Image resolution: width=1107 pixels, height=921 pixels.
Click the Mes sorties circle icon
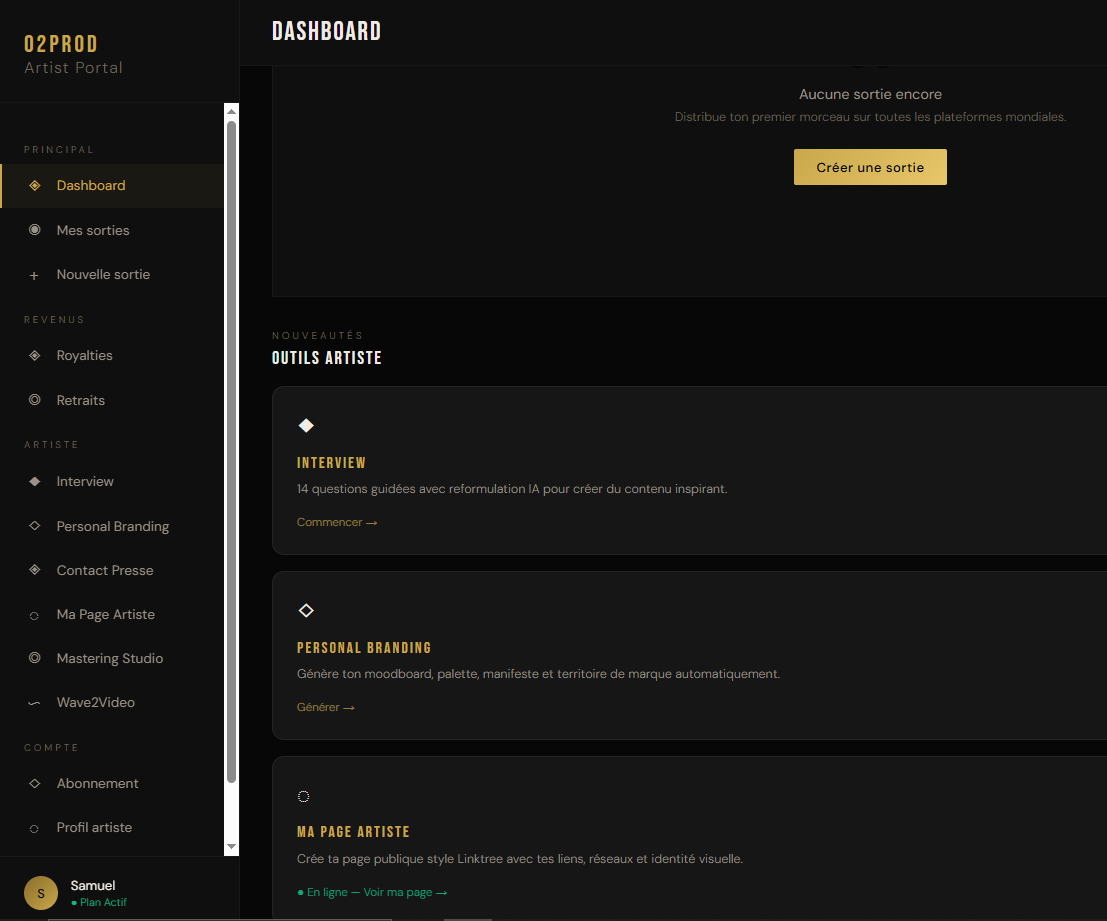tap(35, 229)
